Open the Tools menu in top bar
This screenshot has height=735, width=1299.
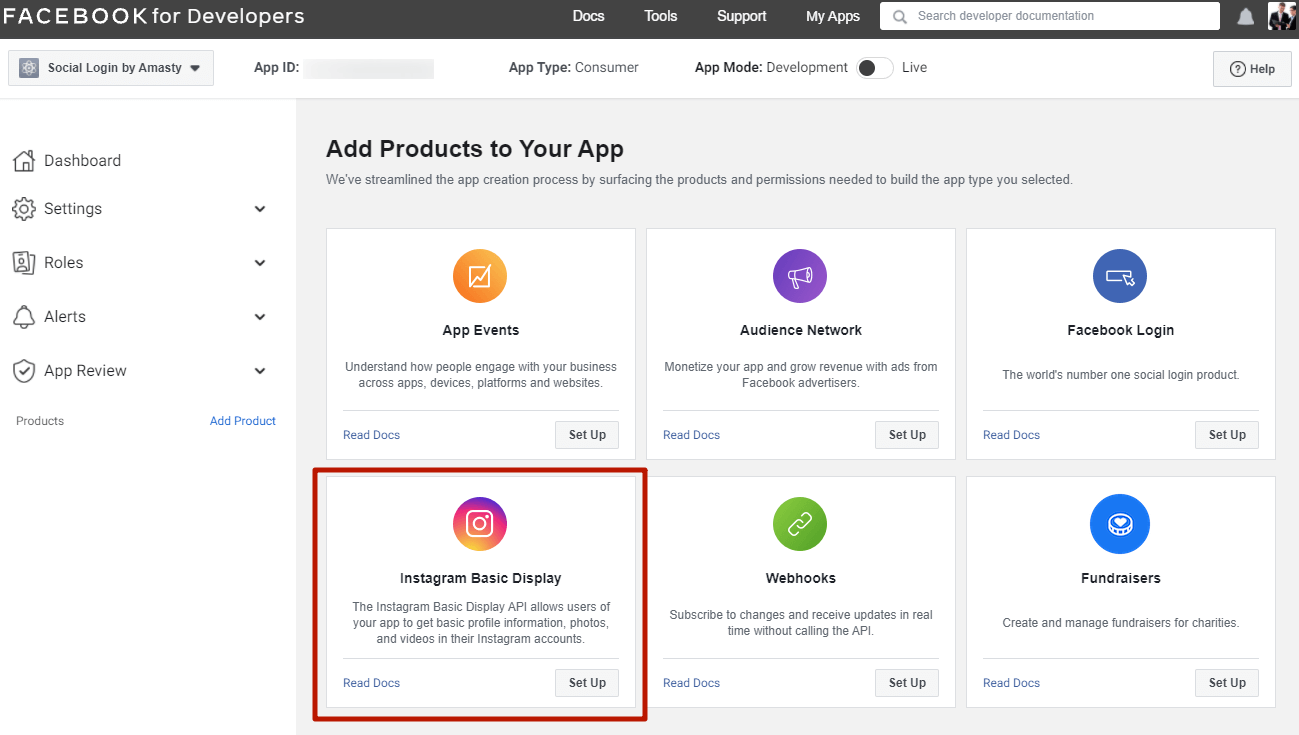[x=660, y=16]
